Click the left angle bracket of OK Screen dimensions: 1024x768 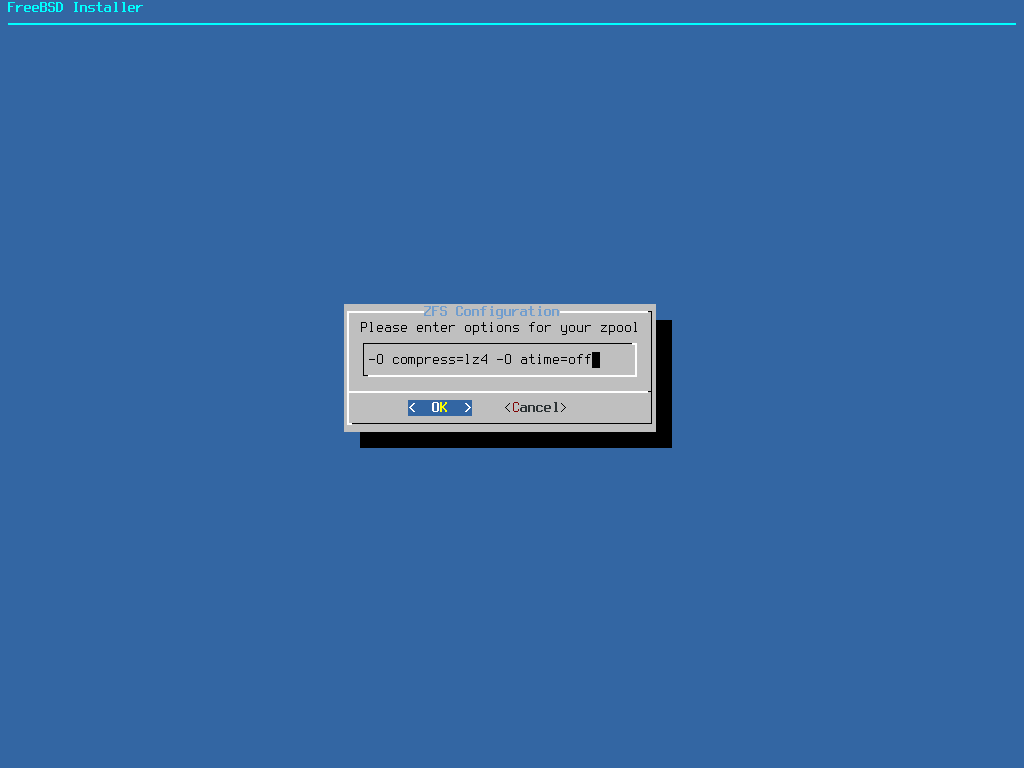[412, 408]
